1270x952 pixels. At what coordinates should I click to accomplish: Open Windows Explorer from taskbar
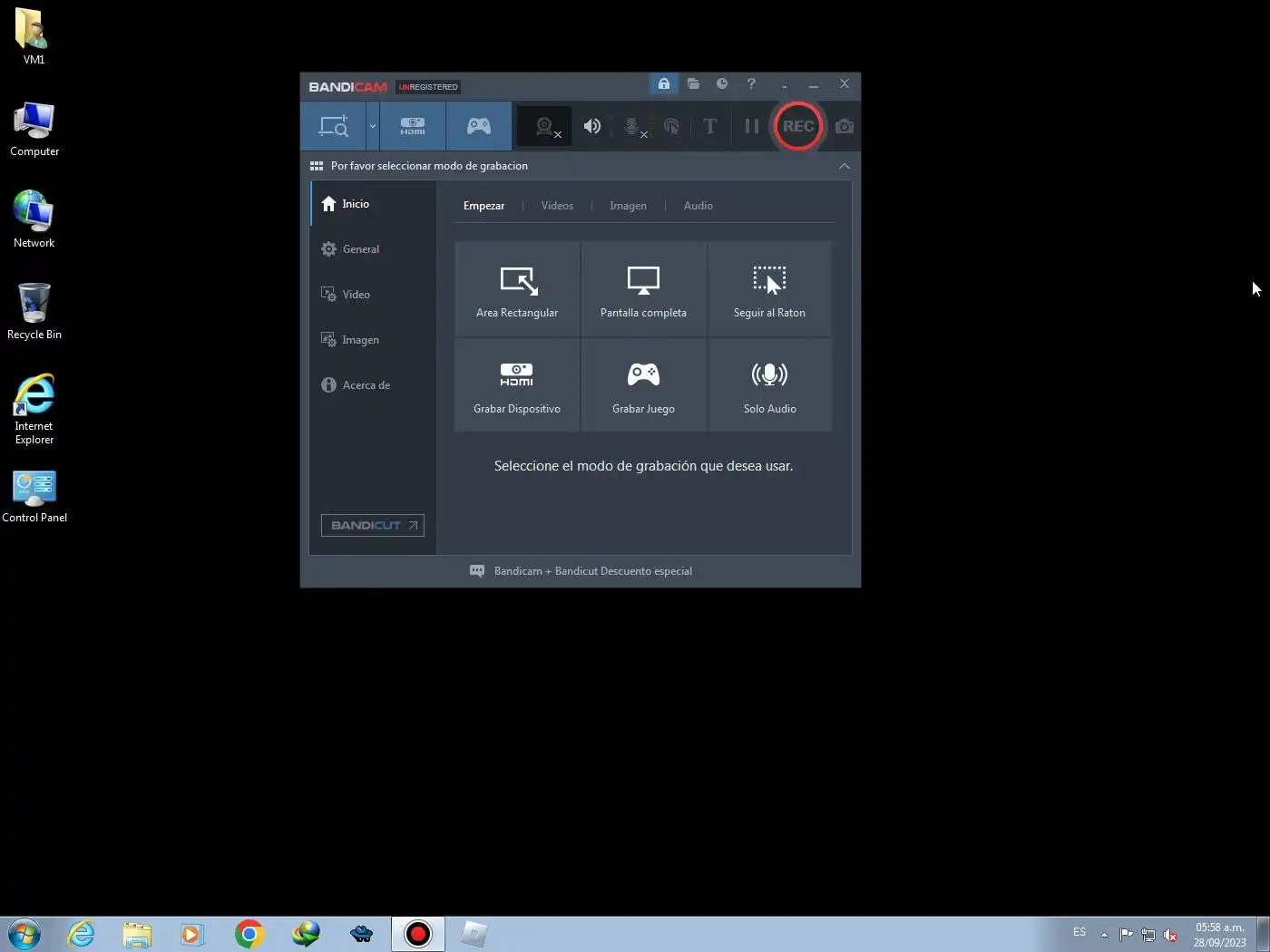point(137,934)
